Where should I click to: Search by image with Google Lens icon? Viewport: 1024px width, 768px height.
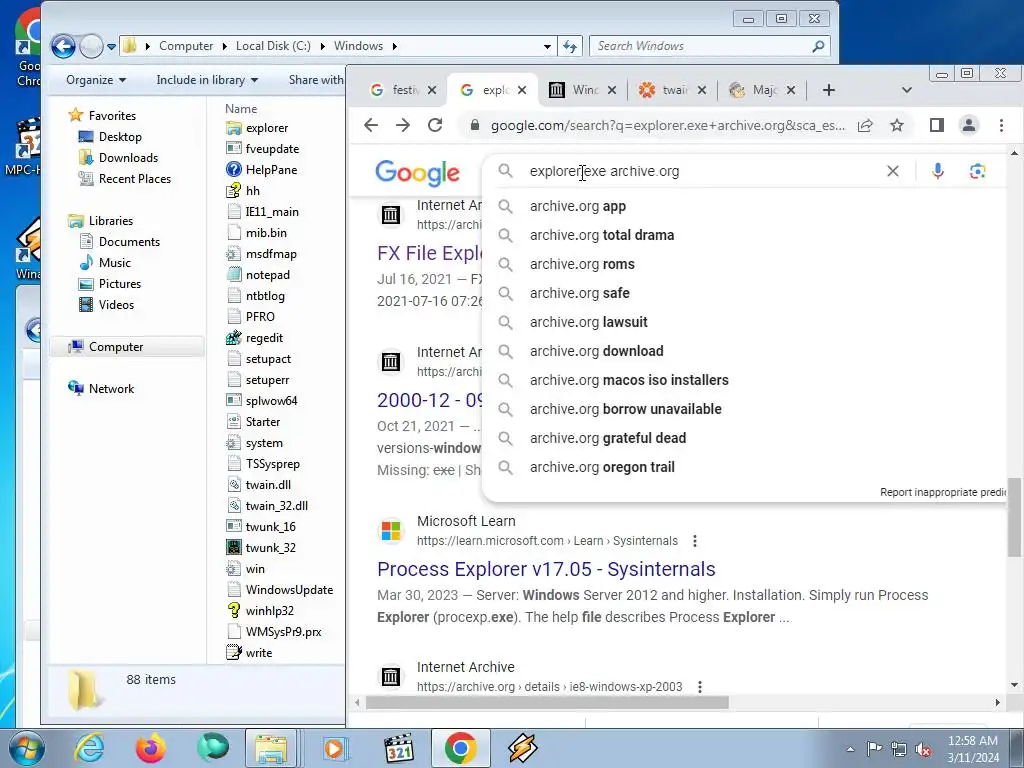(x=978, y=171)
